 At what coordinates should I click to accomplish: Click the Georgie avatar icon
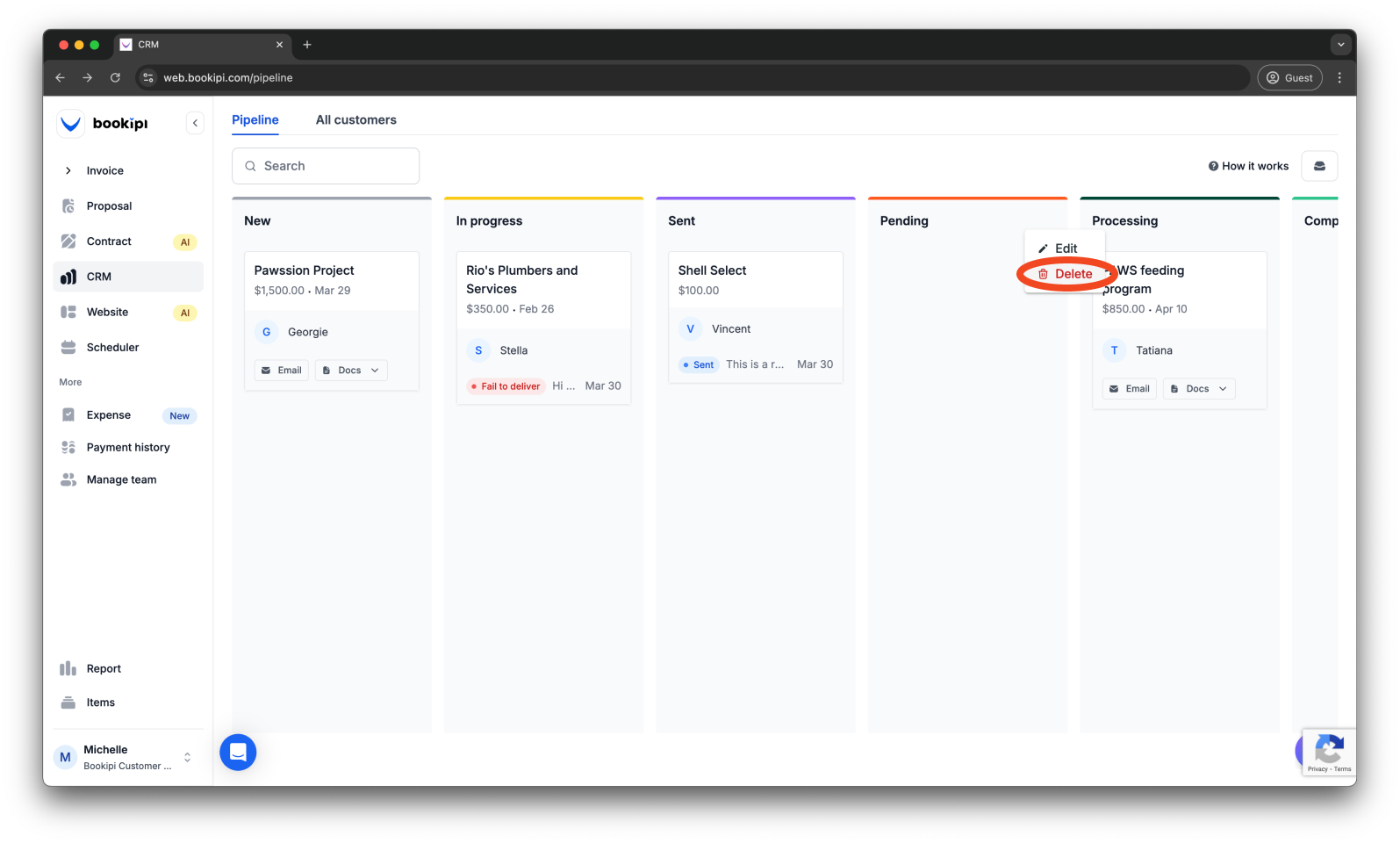pos(267,332)
